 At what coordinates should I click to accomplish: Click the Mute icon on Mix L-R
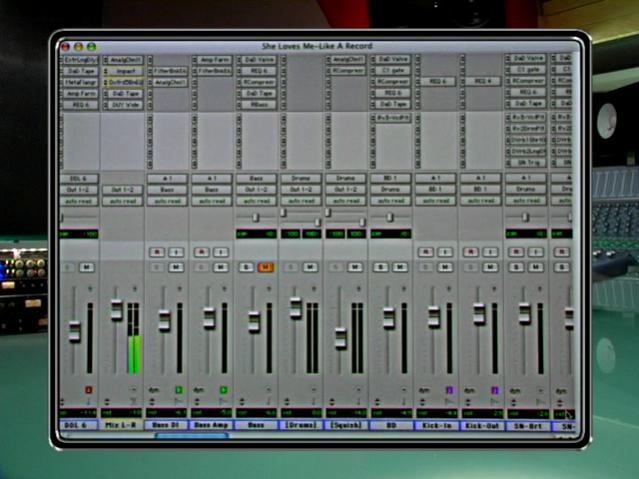pyautogui.click(x=131, y=267)
